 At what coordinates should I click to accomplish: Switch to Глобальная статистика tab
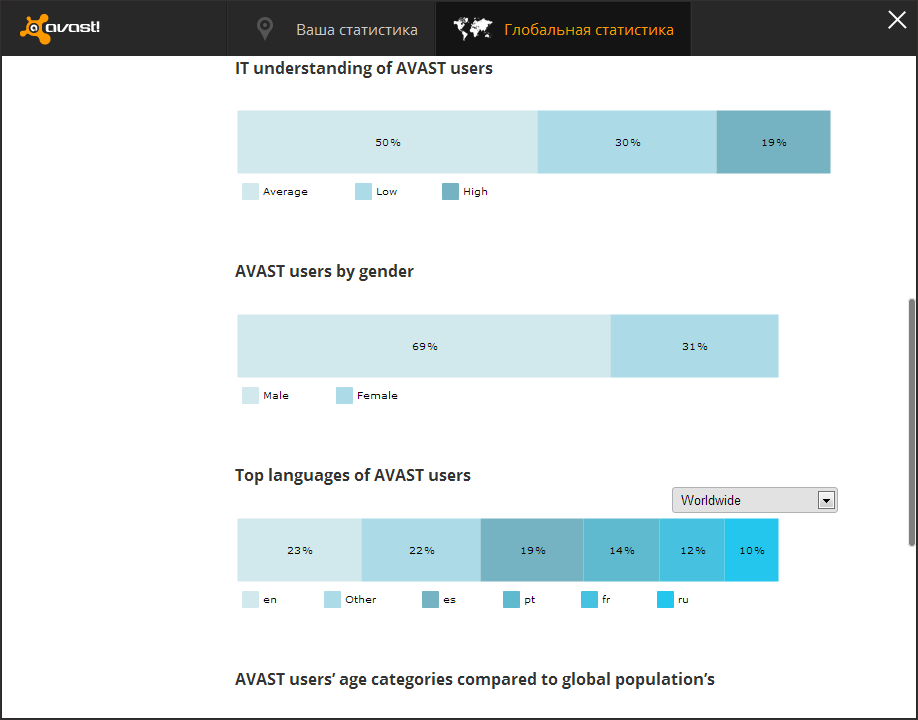(x=588, y=30)
